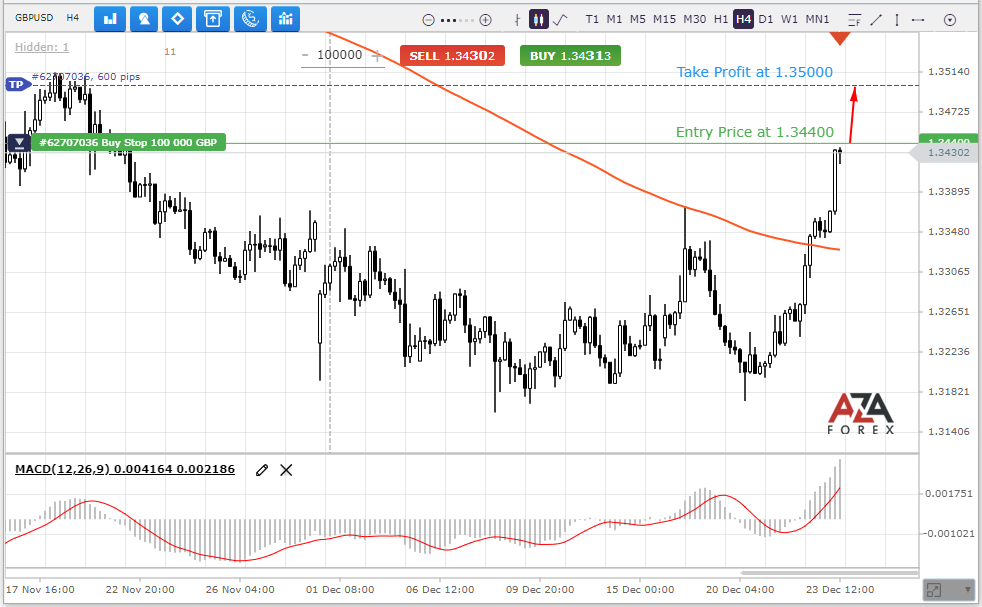This screenshot has height=607, width=982.
Task: Click the blue diamond toolbar button
Action: [x=177, y=19]
